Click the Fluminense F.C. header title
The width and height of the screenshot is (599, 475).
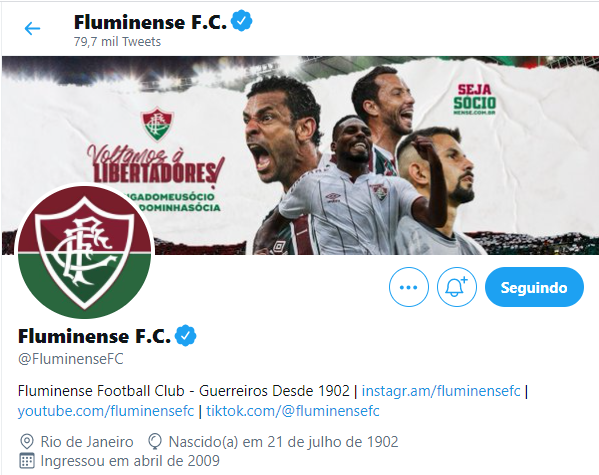point(151,22)
